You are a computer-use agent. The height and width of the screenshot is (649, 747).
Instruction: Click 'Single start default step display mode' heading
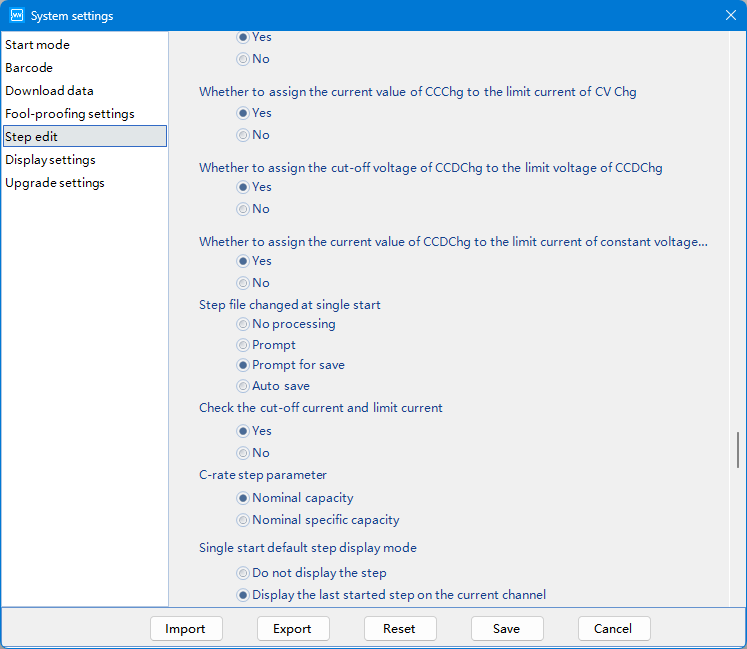pos(308,548)
